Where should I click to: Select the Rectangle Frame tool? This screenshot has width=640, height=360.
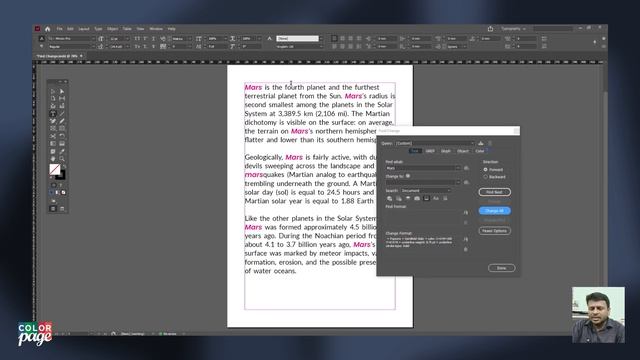(53, 129)
